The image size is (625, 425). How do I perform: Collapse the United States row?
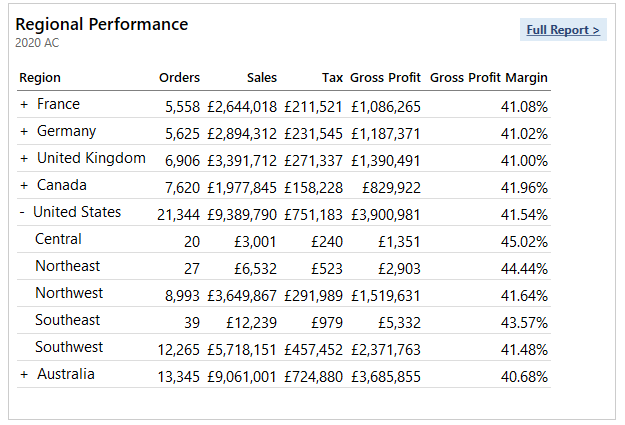(x=23, y=212)
